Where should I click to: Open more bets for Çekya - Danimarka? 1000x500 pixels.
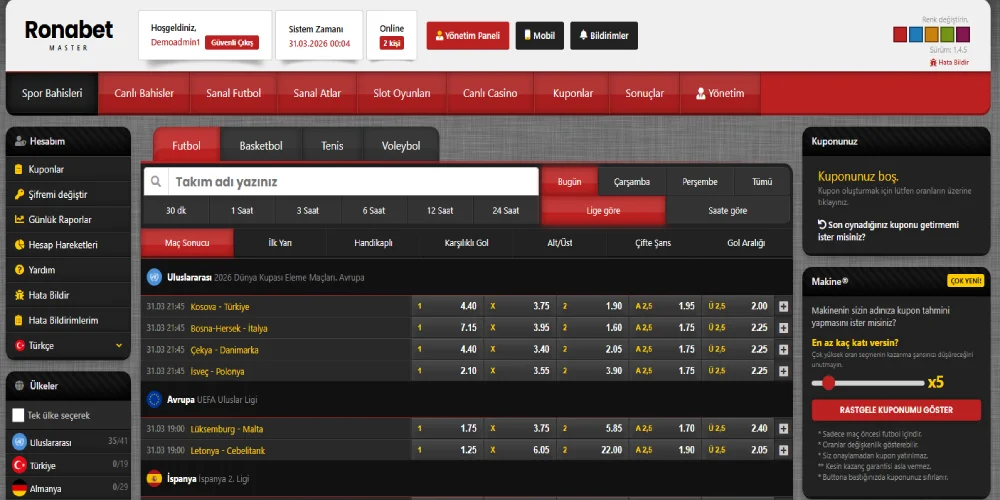click(783, 349)
